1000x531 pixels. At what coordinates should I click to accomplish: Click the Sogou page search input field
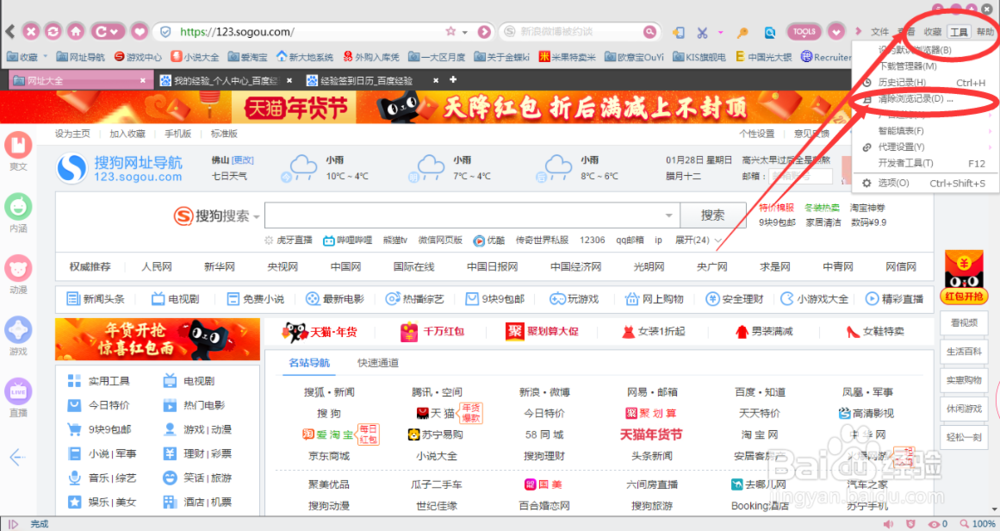(472, 215)
